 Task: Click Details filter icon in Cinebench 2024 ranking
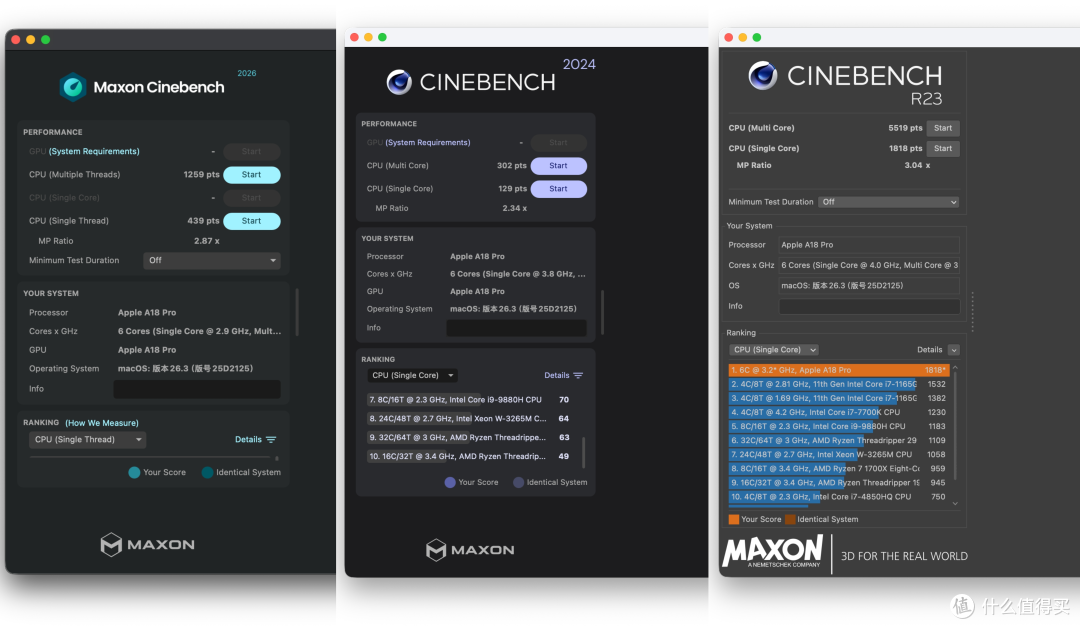(579, 375)
